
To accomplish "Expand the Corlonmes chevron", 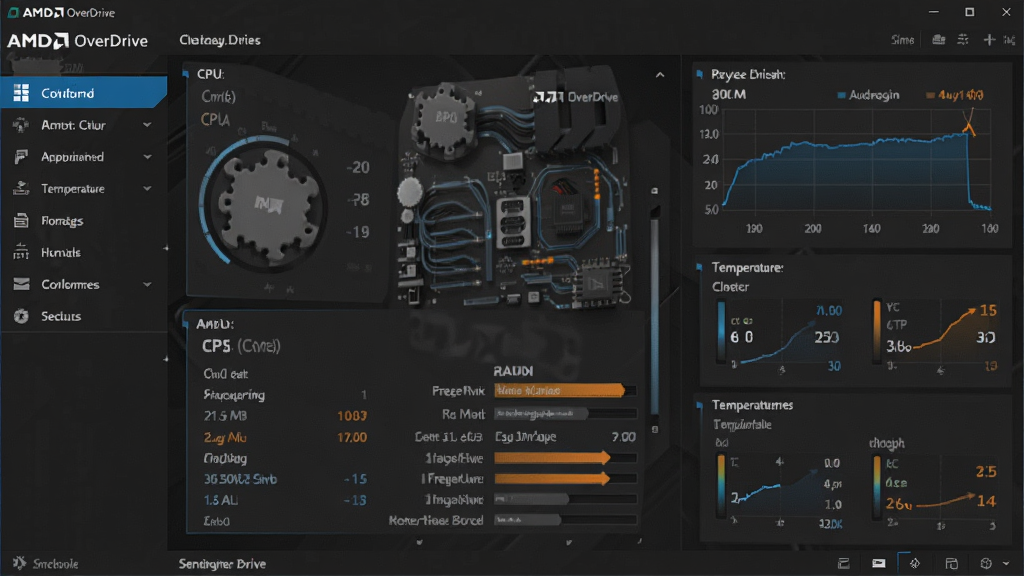I will coord(147,284).
